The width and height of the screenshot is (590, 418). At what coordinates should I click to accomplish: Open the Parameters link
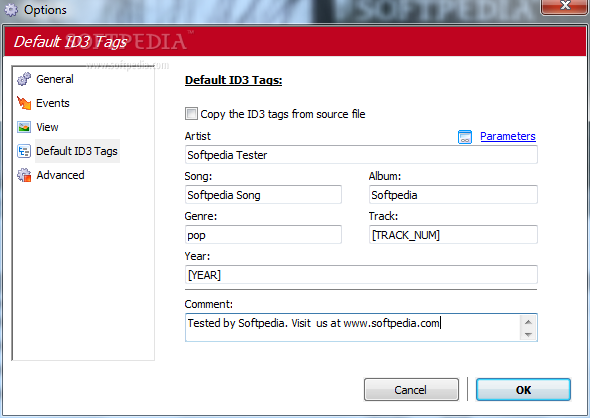508,136
